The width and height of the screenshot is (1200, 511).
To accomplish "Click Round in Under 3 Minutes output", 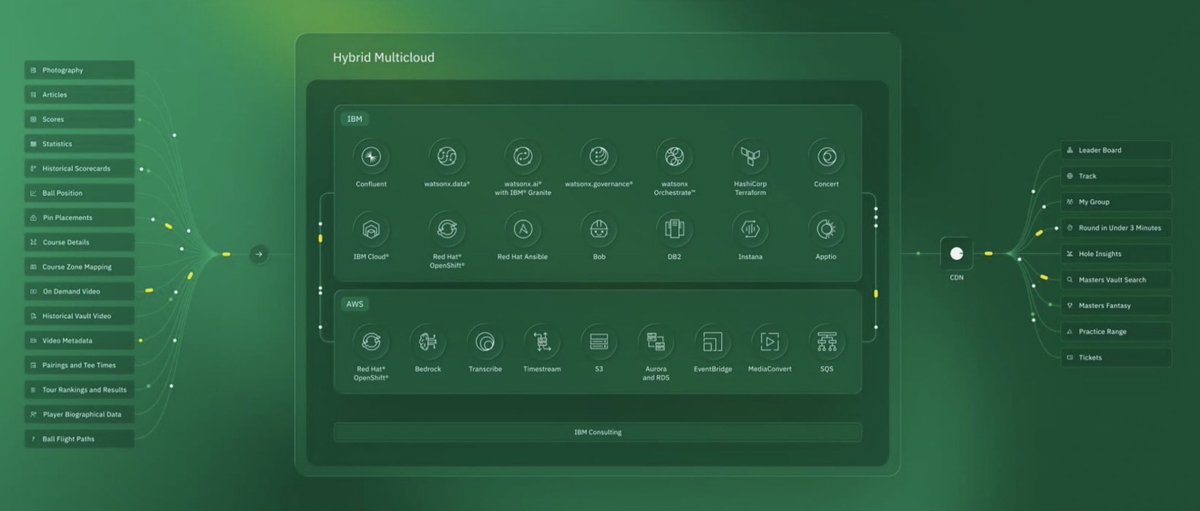I will click(x=1116, y=228).
